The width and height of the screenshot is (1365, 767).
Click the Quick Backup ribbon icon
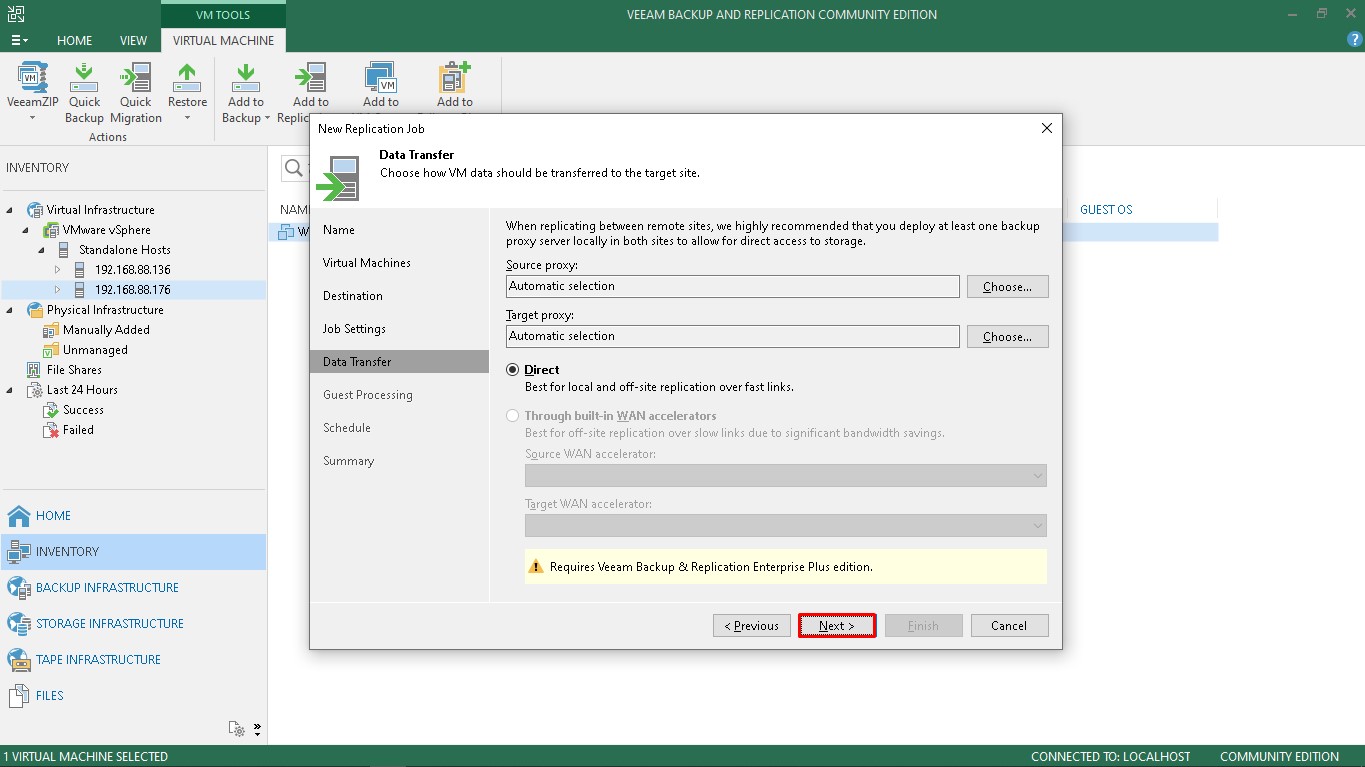coord(84,78)
